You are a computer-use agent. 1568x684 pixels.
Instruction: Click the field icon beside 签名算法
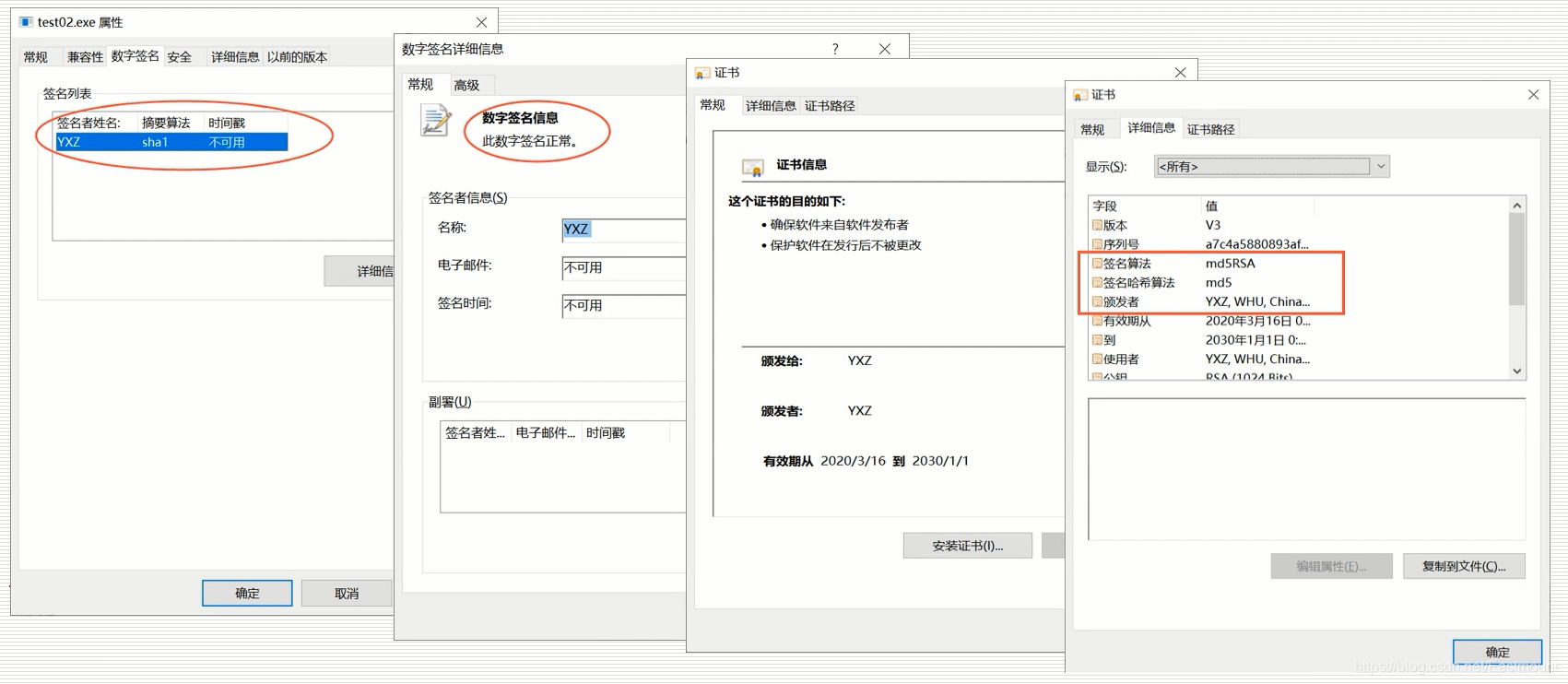[1097, 264]
